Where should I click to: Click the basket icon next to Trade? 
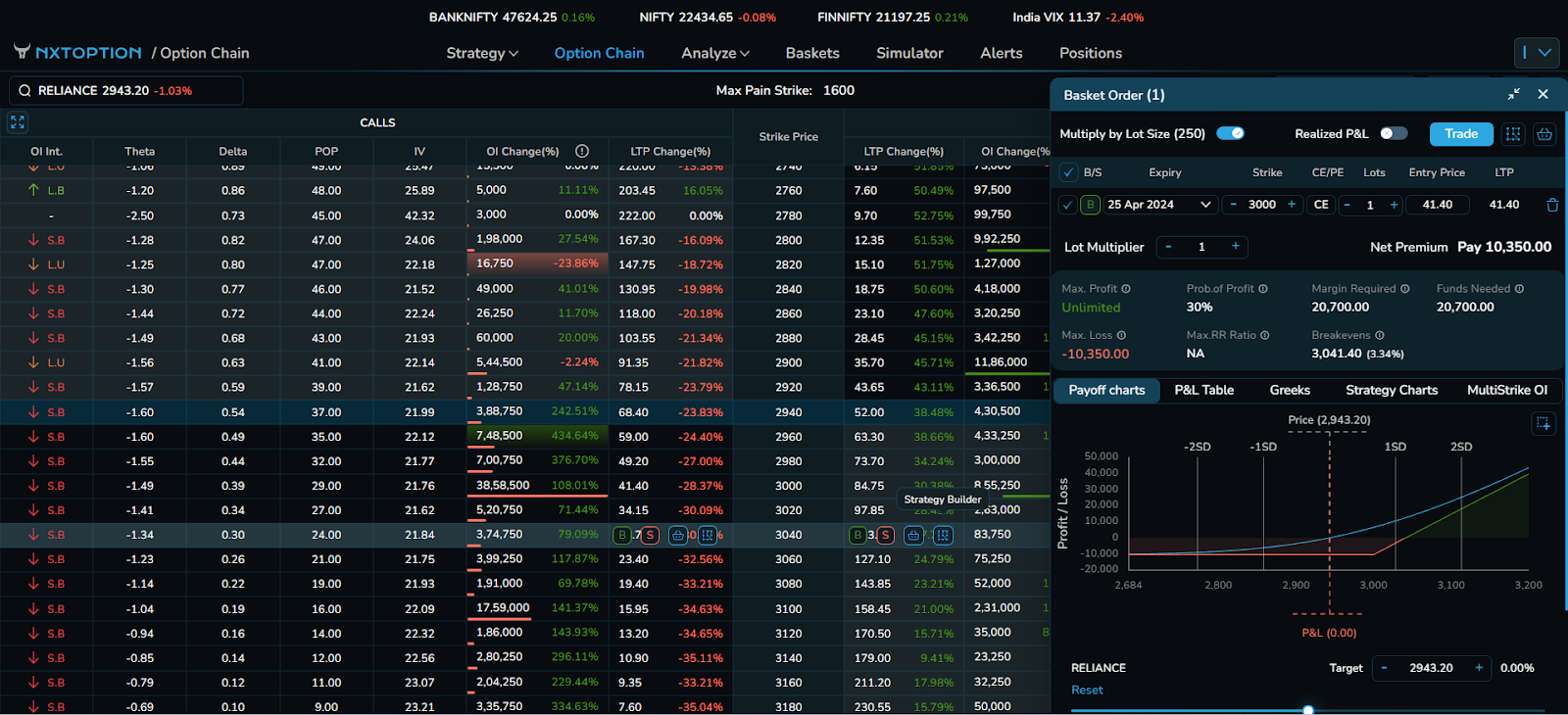coord(1544,134)
